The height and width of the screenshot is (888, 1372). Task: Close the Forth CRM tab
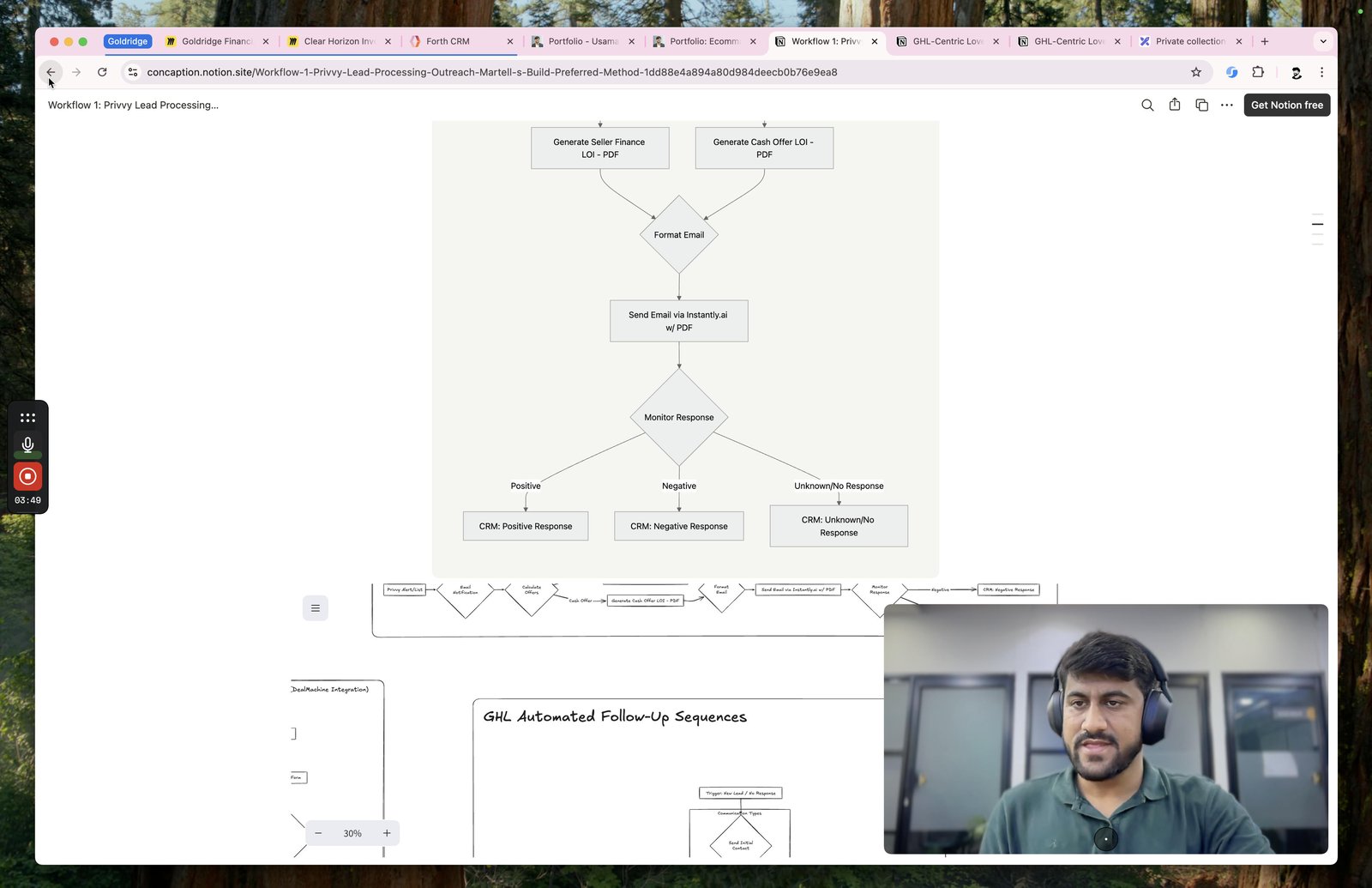510,41
